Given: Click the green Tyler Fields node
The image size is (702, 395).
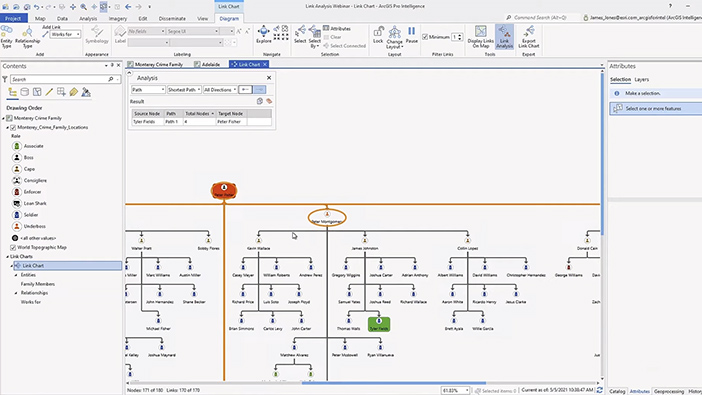Looking at the screenshot, I should coord(379,324).
